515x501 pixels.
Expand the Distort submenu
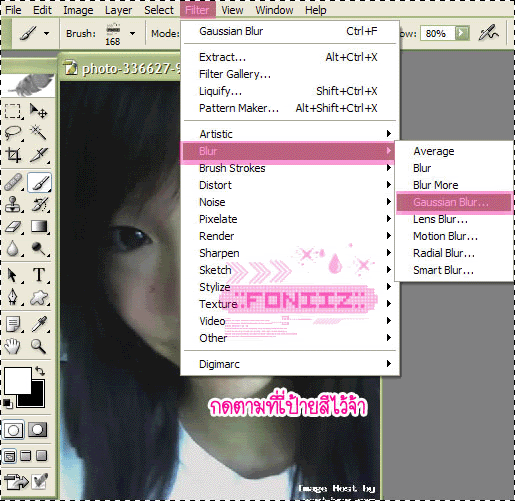point(289,185)
